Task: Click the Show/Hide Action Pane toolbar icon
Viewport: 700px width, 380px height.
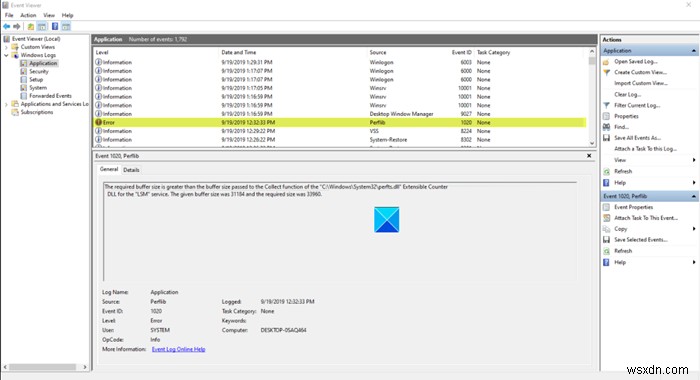Action: [66, 27]
